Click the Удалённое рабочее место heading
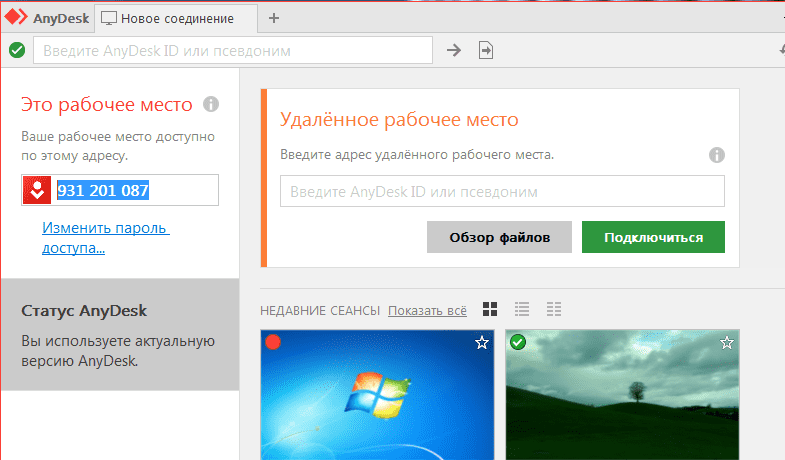 (399, 120)
